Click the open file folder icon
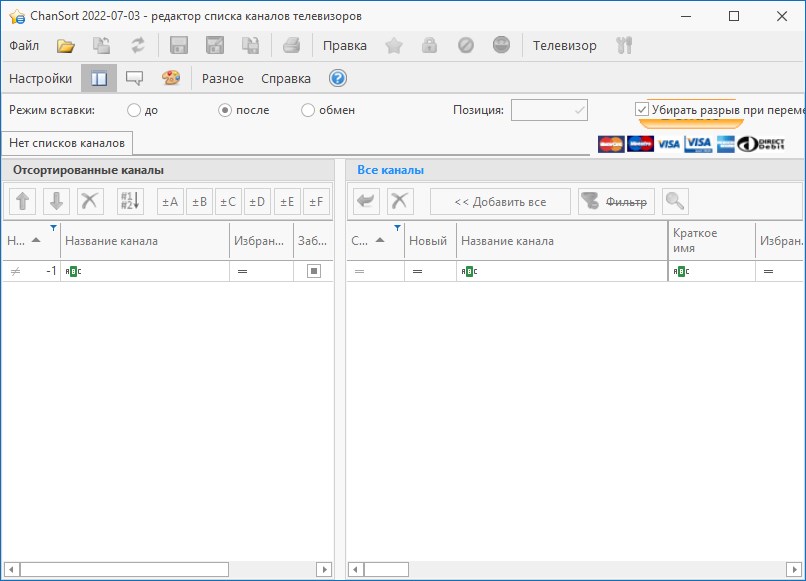Image resolution: width=806 pixels, height=581 pixels. pos(66,45)
